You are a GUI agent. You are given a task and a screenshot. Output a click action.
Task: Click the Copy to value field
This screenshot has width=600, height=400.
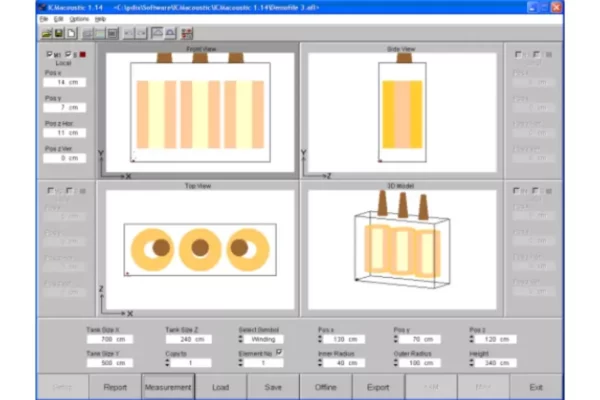191,363
